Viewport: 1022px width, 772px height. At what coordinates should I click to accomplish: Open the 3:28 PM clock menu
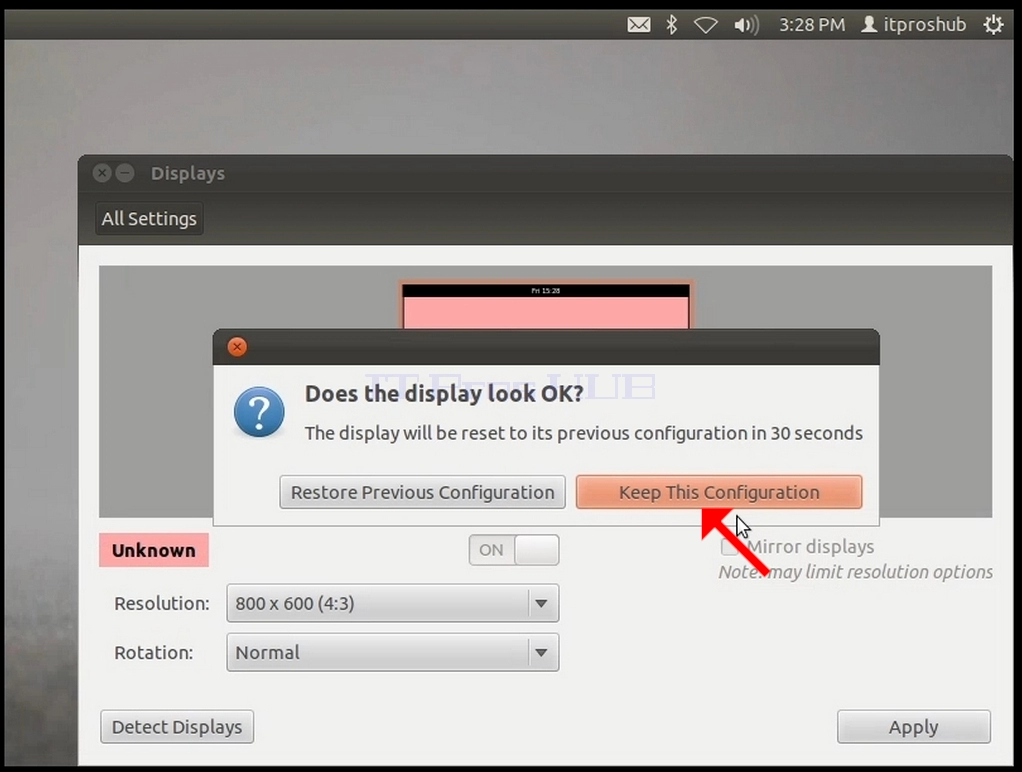click(811, 25)
